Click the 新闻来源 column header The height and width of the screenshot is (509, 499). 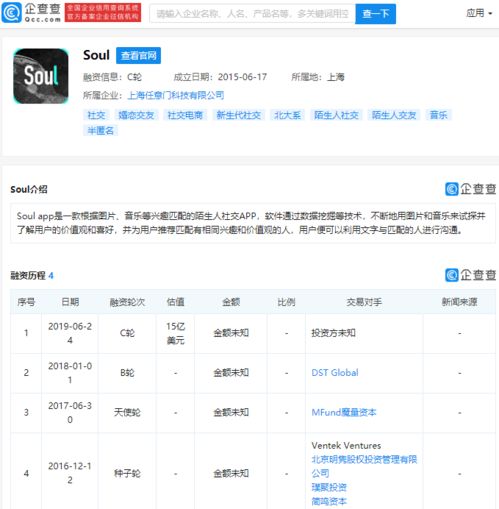(x=459, y=302)
